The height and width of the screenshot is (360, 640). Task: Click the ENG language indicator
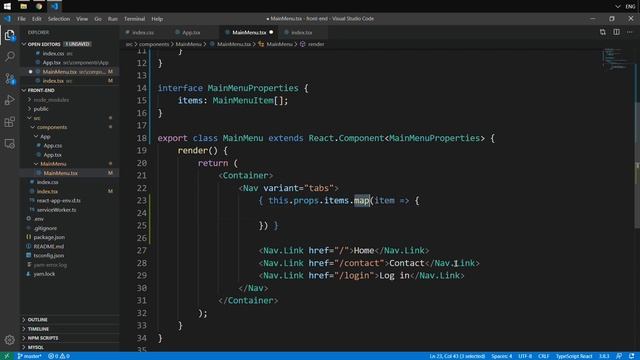coord(631,6)
